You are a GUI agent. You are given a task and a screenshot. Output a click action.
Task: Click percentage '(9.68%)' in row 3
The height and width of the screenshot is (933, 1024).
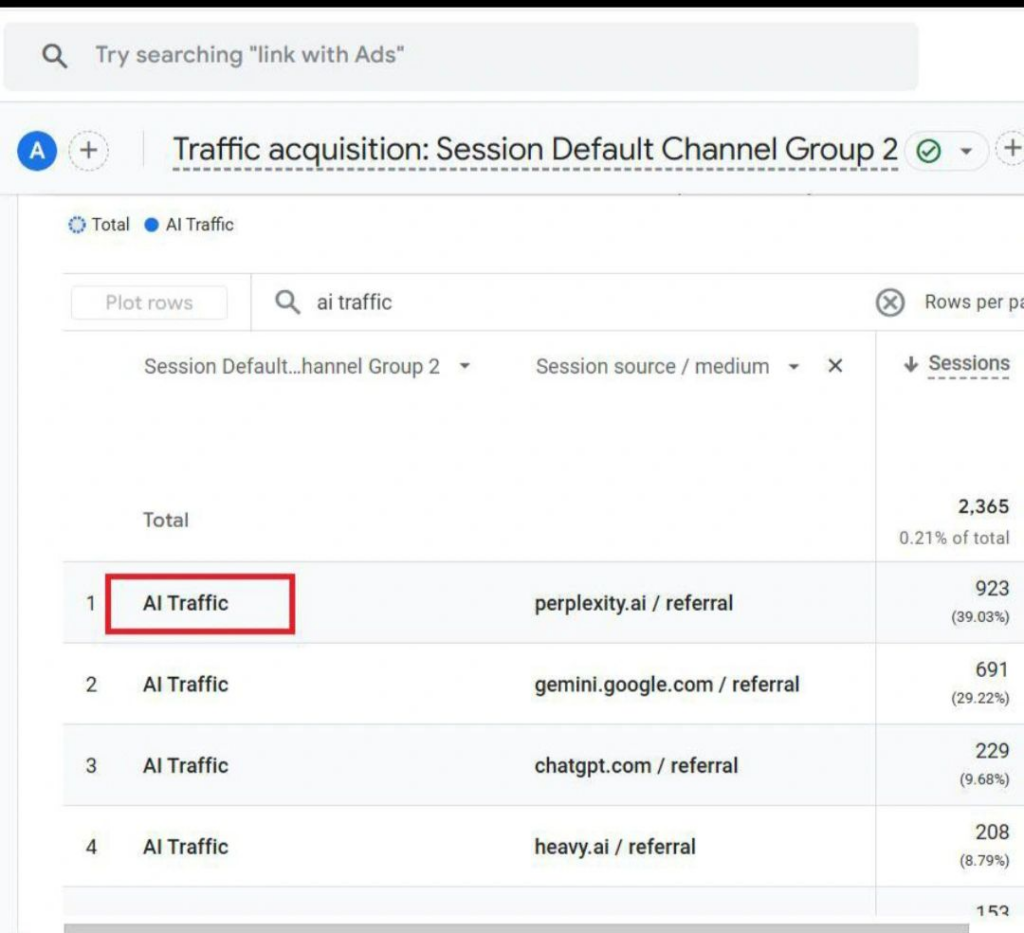click(984, 780)
